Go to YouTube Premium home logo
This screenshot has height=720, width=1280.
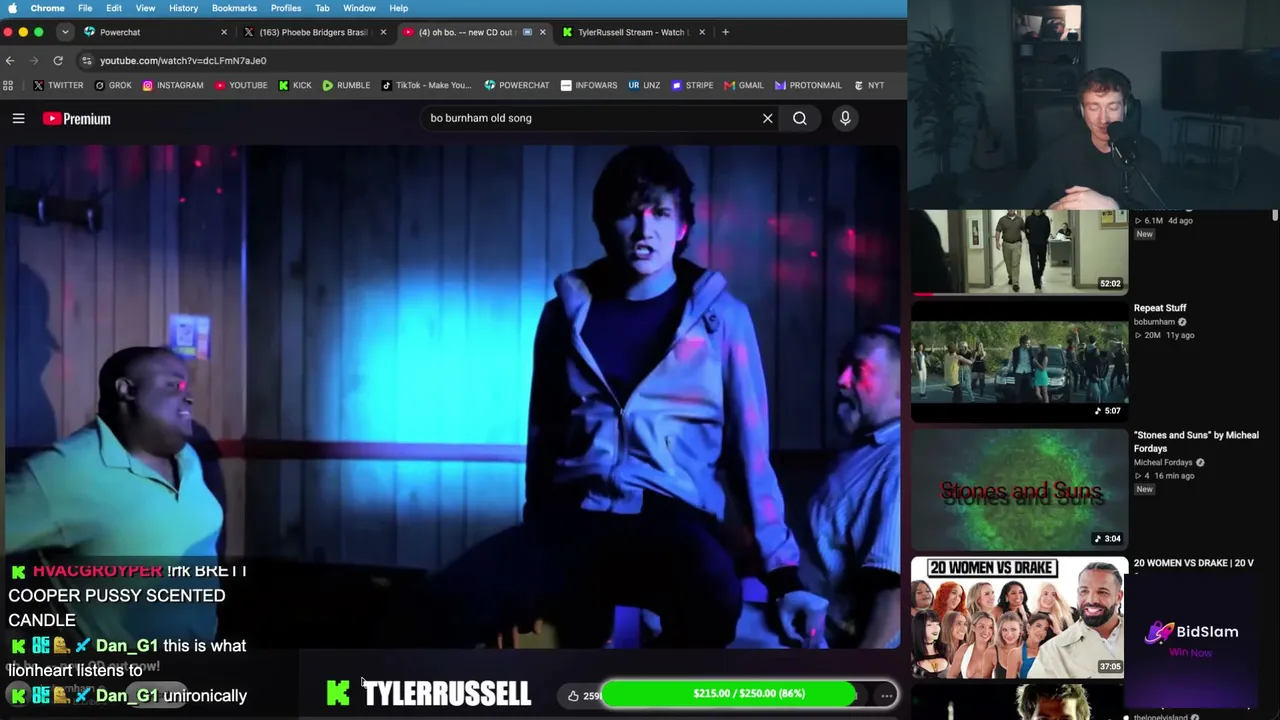(x=77, y=119)
